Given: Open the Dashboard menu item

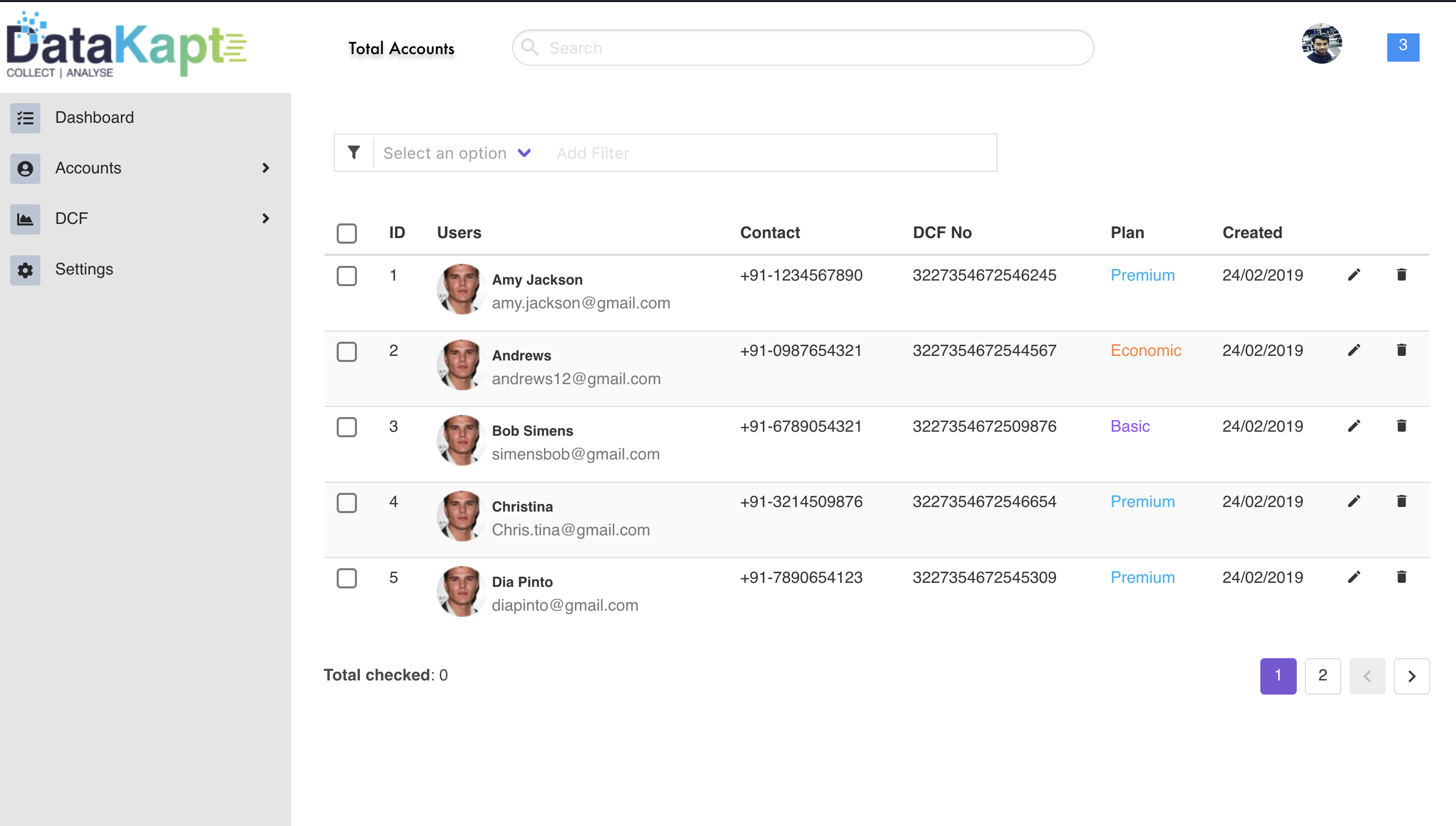Looking at the screenshot, I should (x=145, y=118).
